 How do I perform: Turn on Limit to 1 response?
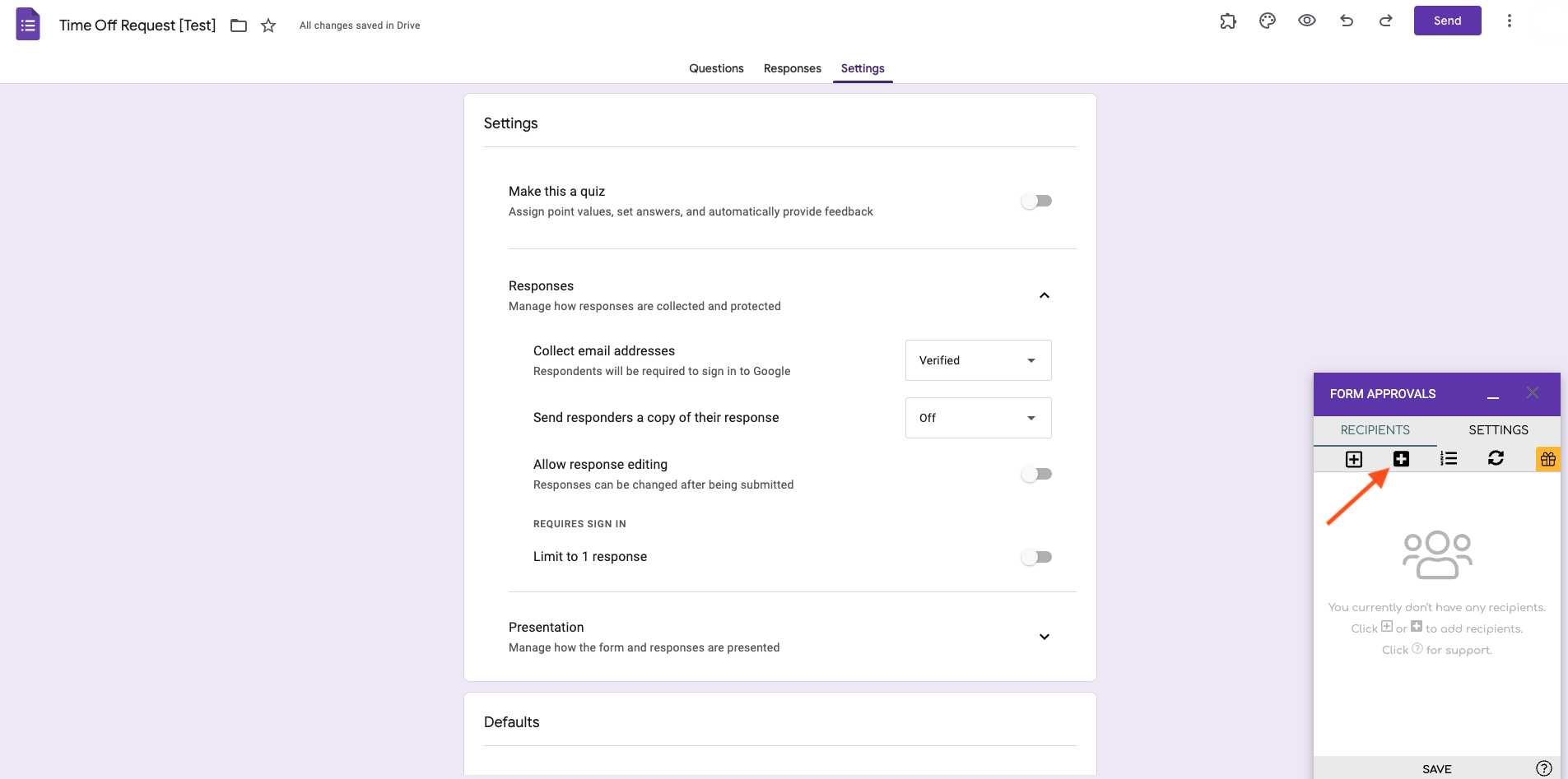tap(1036, 557)
